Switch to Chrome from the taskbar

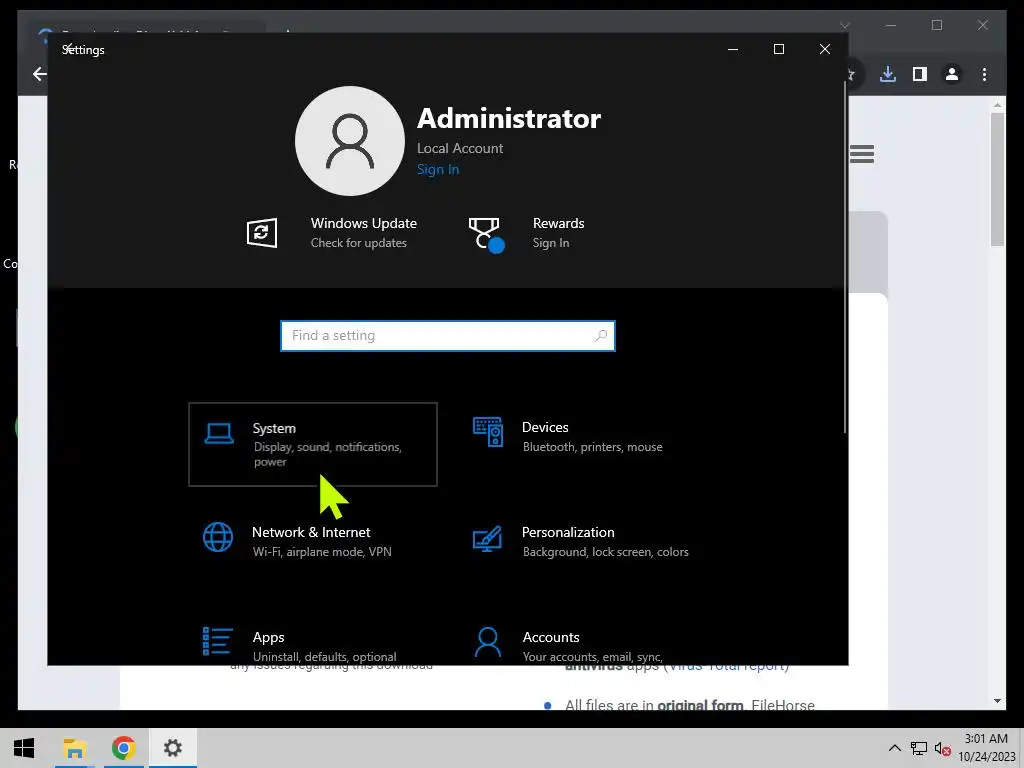pos(123,748)
